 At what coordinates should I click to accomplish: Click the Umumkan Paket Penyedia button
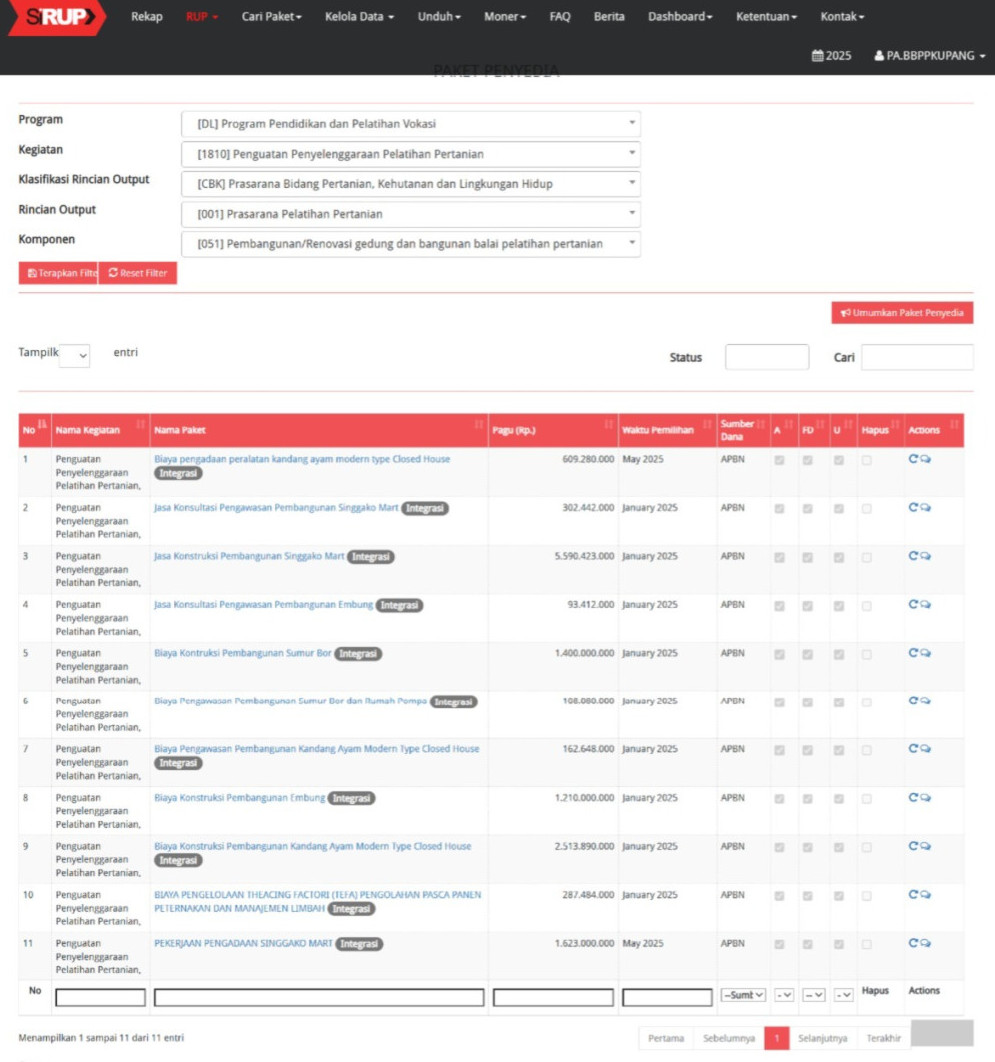coord(902,313)
